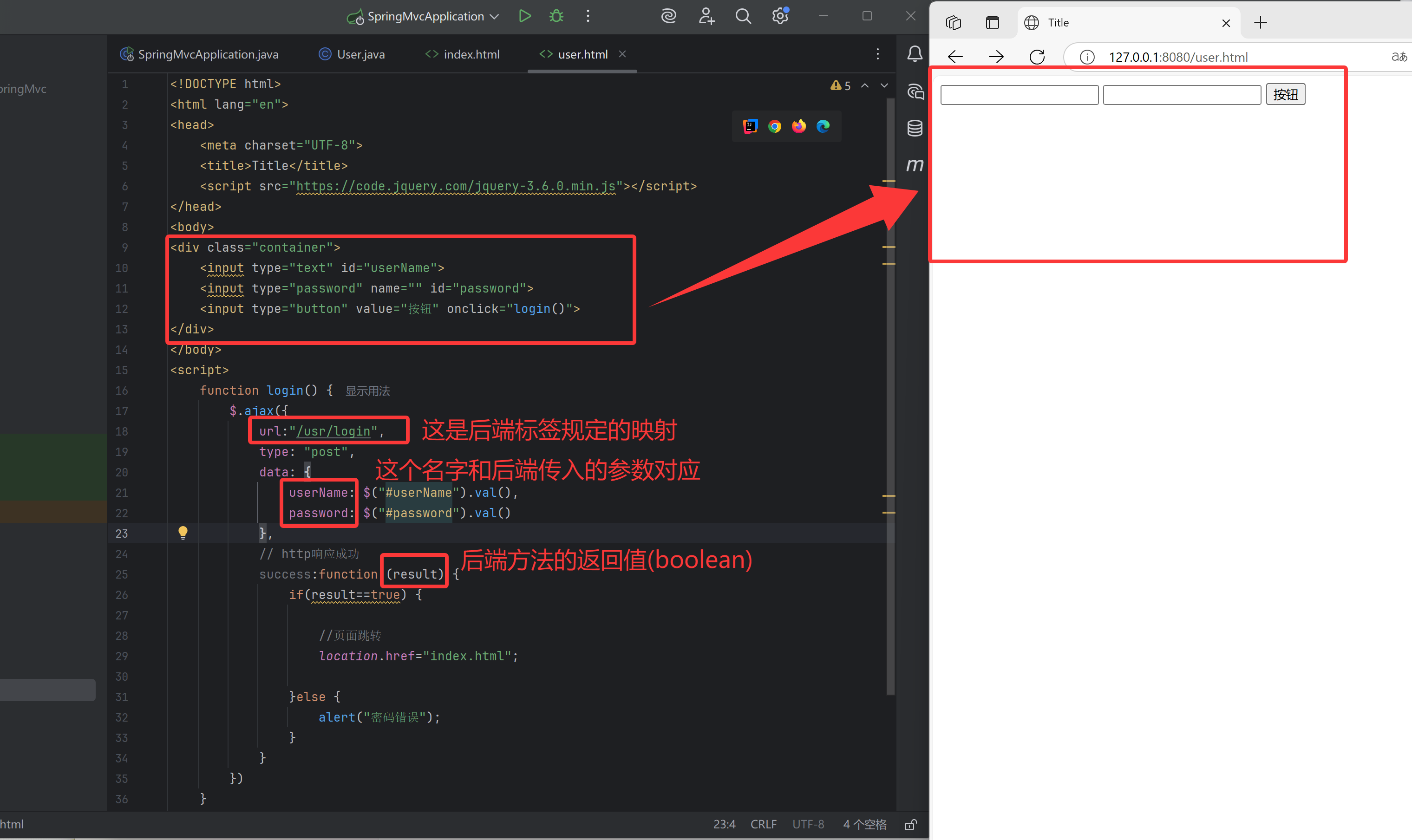1412x840 pixels.
Task: Close the Title browser tab
Action: point(1226,23)
